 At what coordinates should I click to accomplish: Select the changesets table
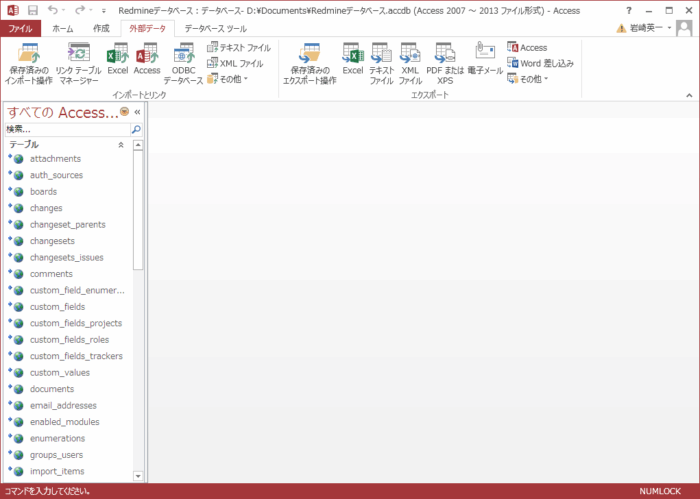(x=69, y=241)
